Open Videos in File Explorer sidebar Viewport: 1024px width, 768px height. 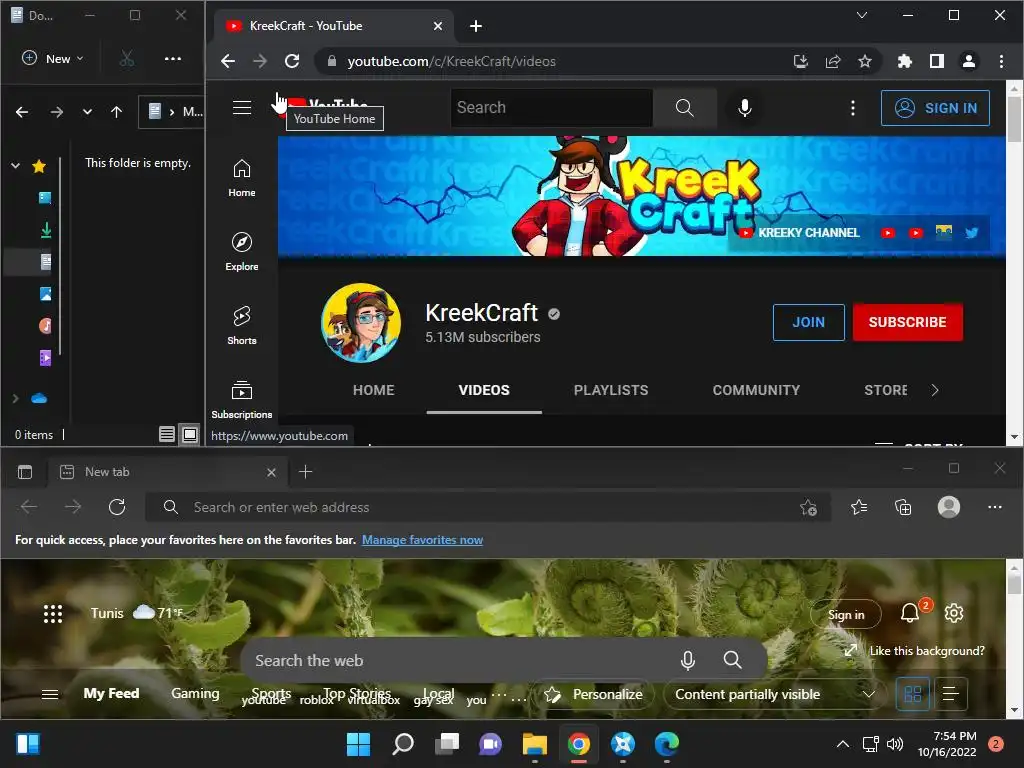click(x=45, y=358)
